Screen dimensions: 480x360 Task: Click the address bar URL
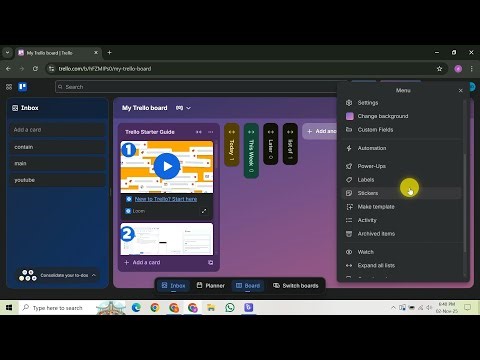tap(105, 69)
